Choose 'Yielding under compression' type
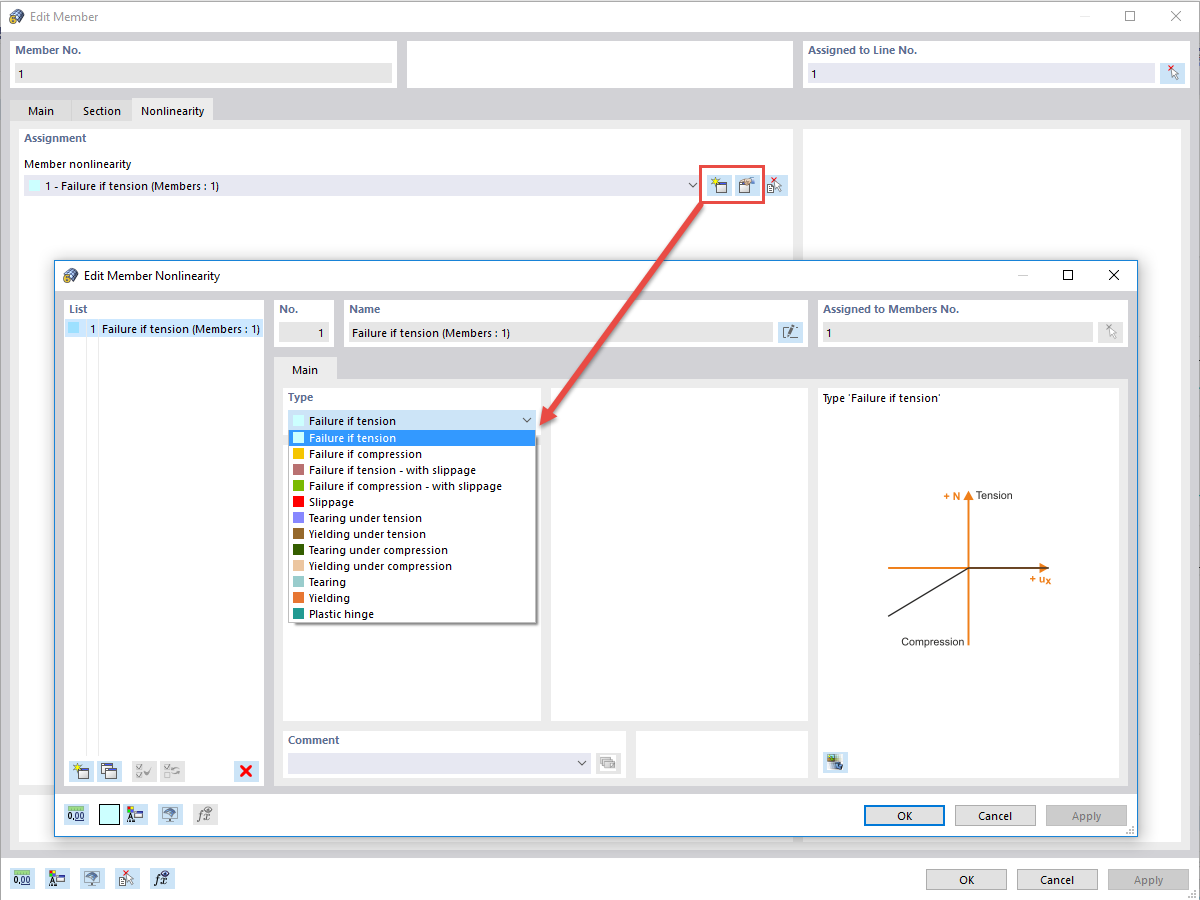 click(x=412, y=566)
